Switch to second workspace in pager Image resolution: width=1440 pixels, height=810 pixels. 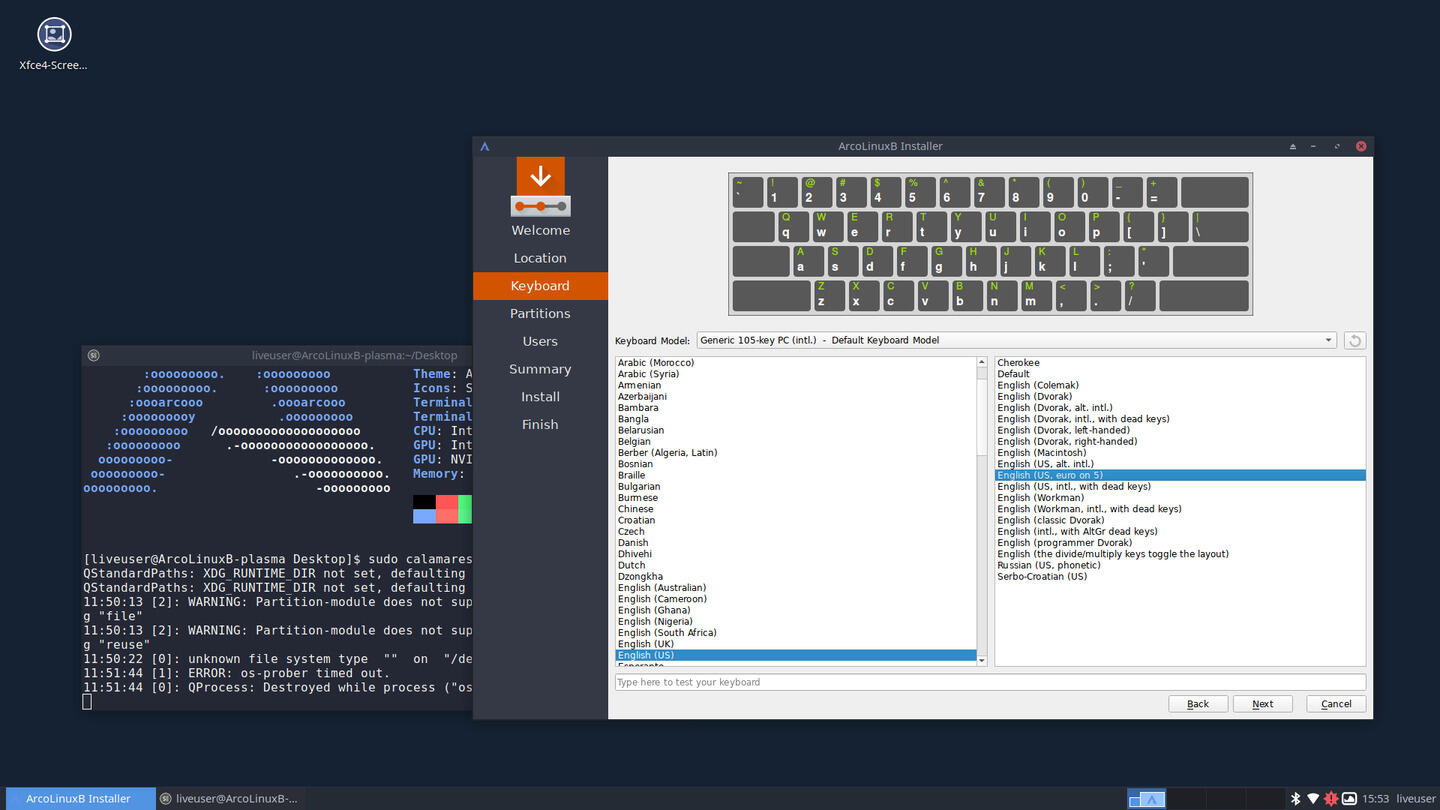tap(1185, 798)
